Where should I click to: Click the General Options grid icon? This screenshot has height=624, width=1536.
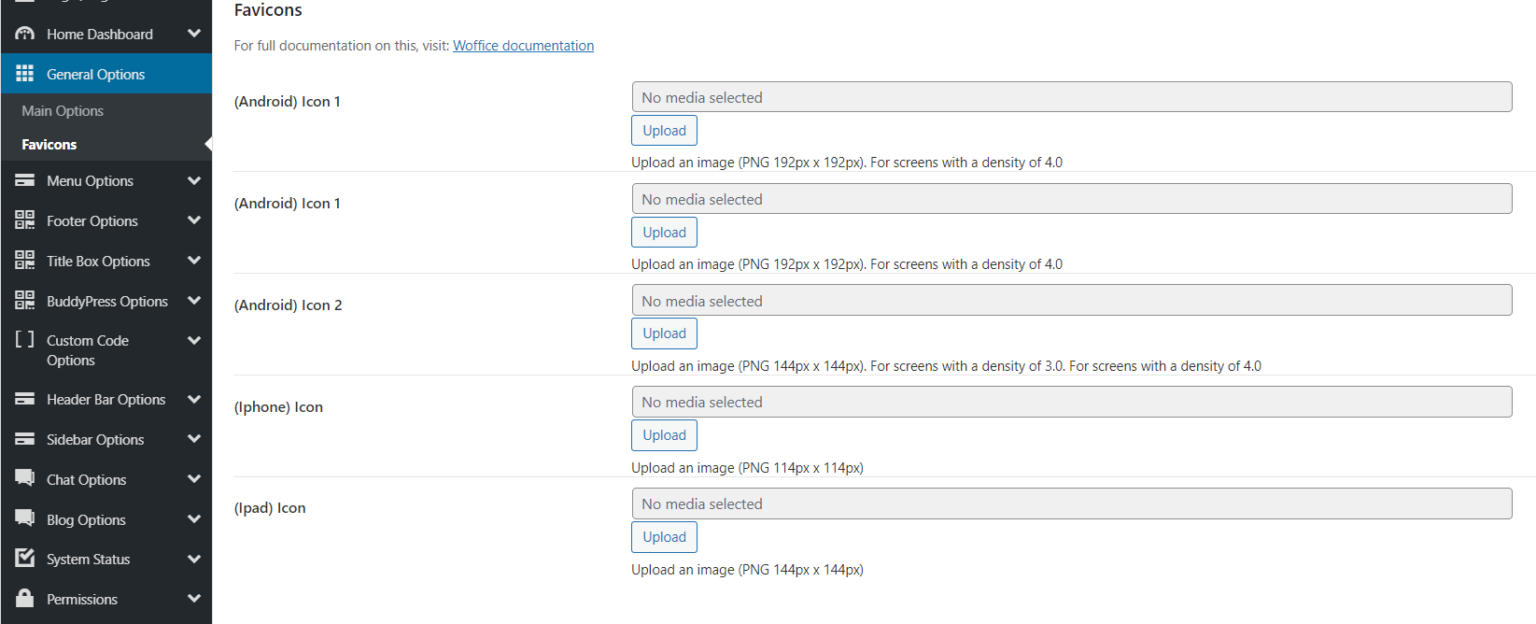click(25, 74)
